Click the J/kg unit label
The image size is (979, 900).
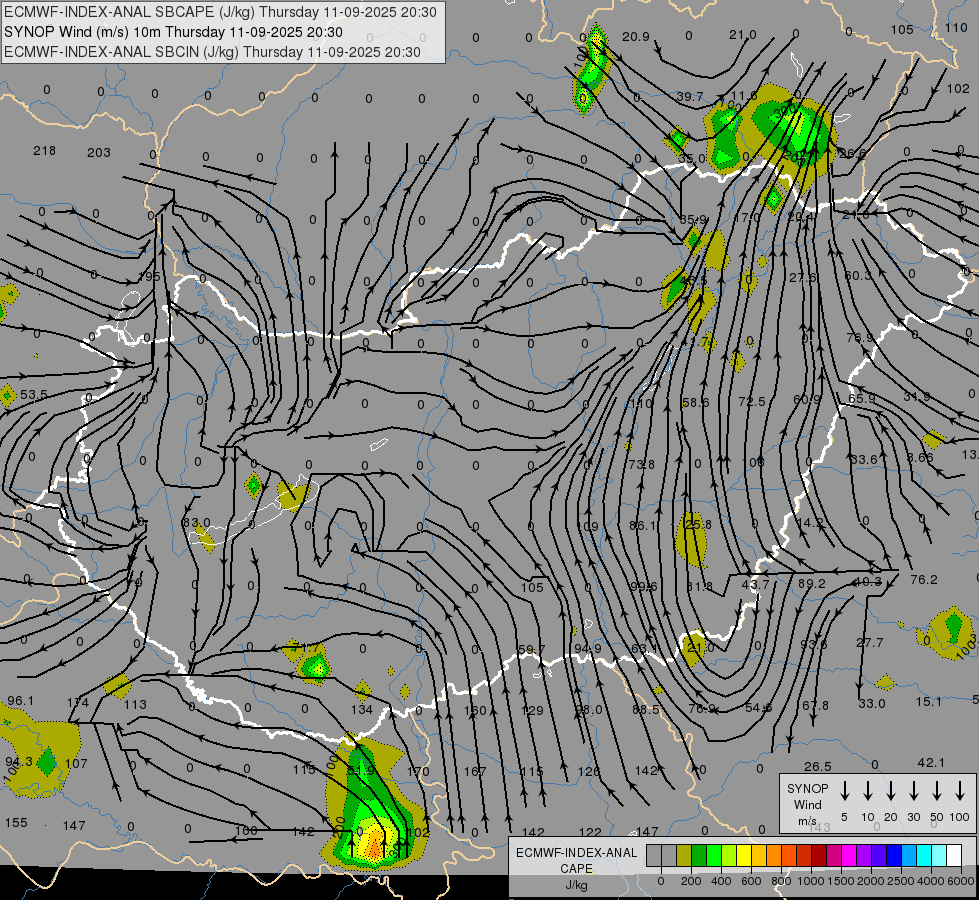[576, 885]
